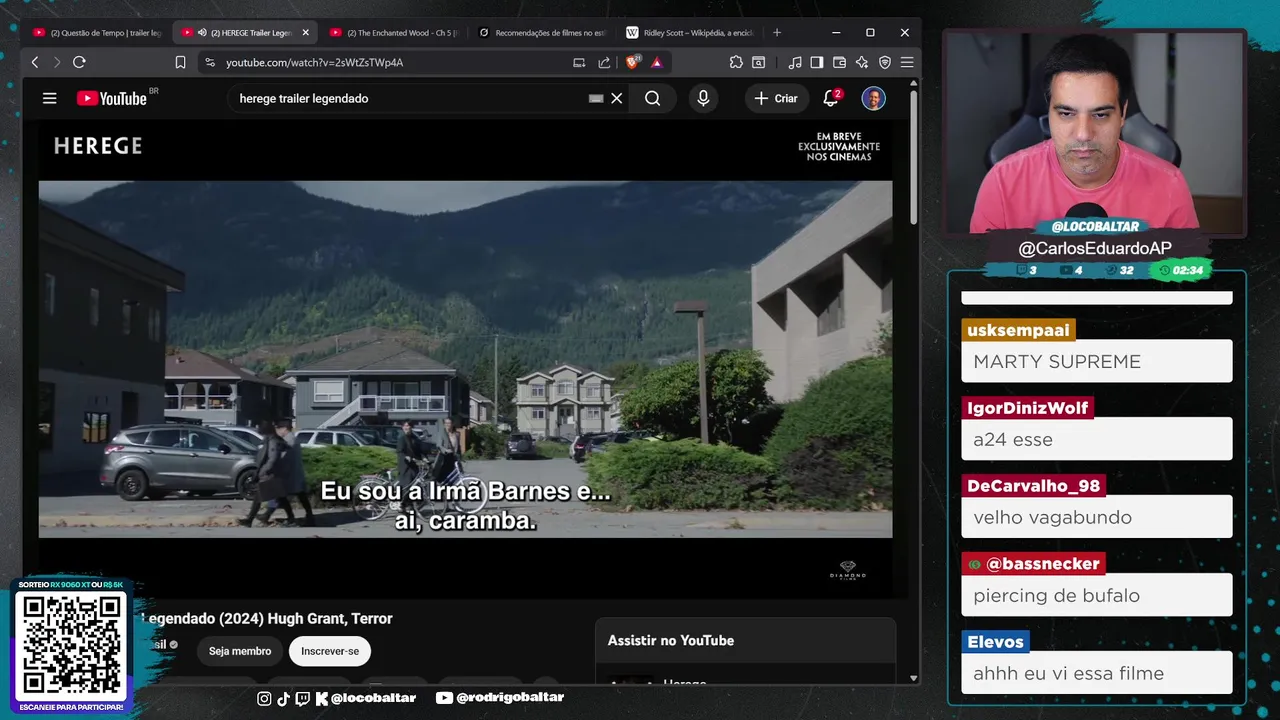1280x720 pixels.
Task: Click the IgorDinizWolf chat username
Action: (x=1027, y=408)
